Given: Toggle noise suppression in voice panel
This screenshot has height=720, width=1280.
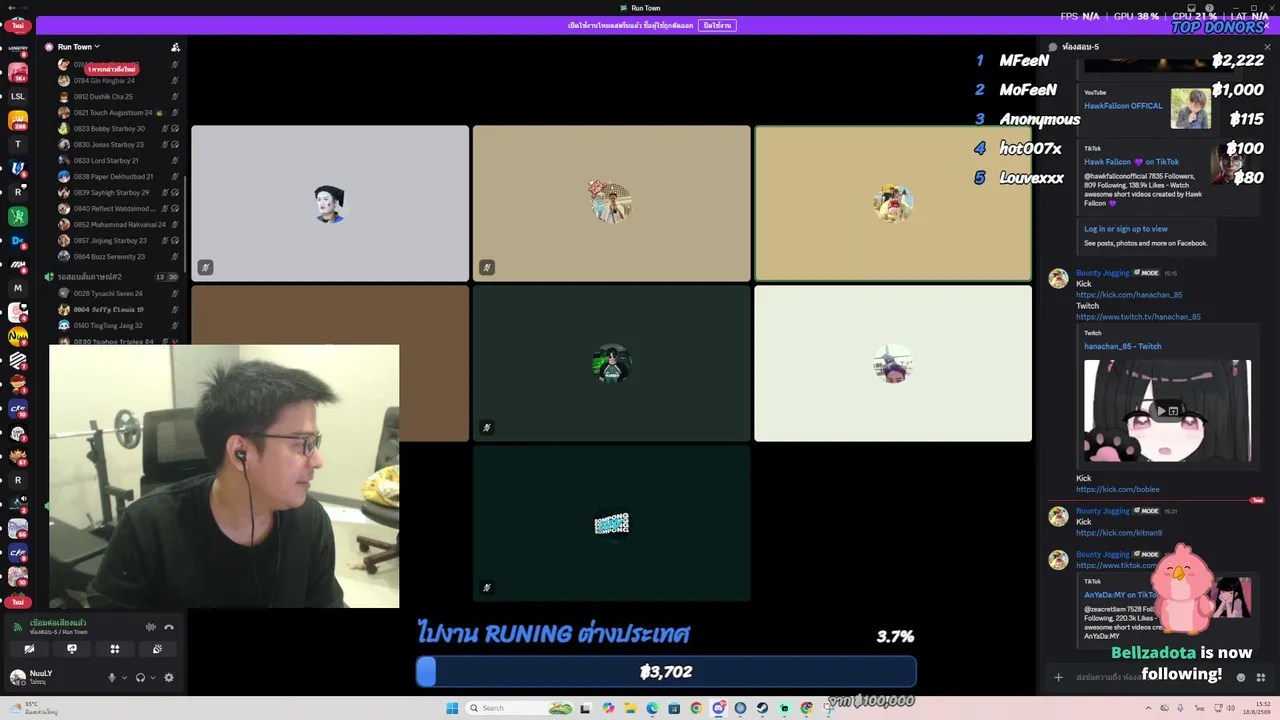Looking at the screenshot, I should 151,627.
